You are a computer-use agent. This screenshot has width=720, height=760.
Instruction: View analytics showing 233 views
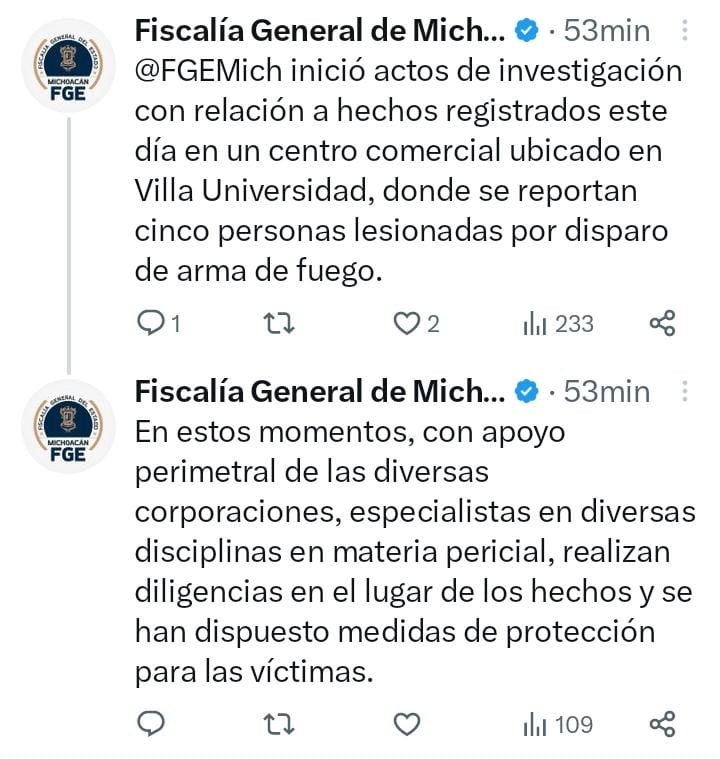pos(558,324)
